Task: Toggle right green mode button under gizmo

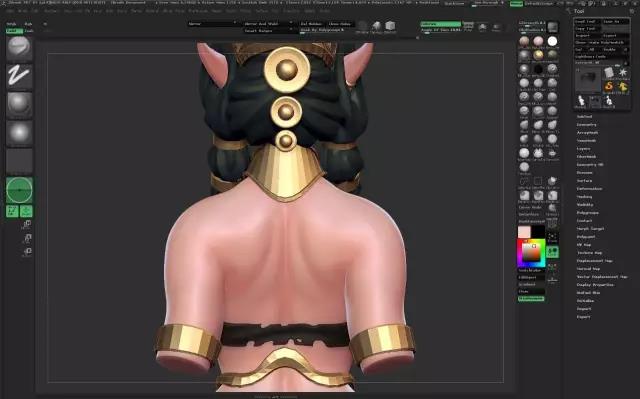Action: [27, 211]
